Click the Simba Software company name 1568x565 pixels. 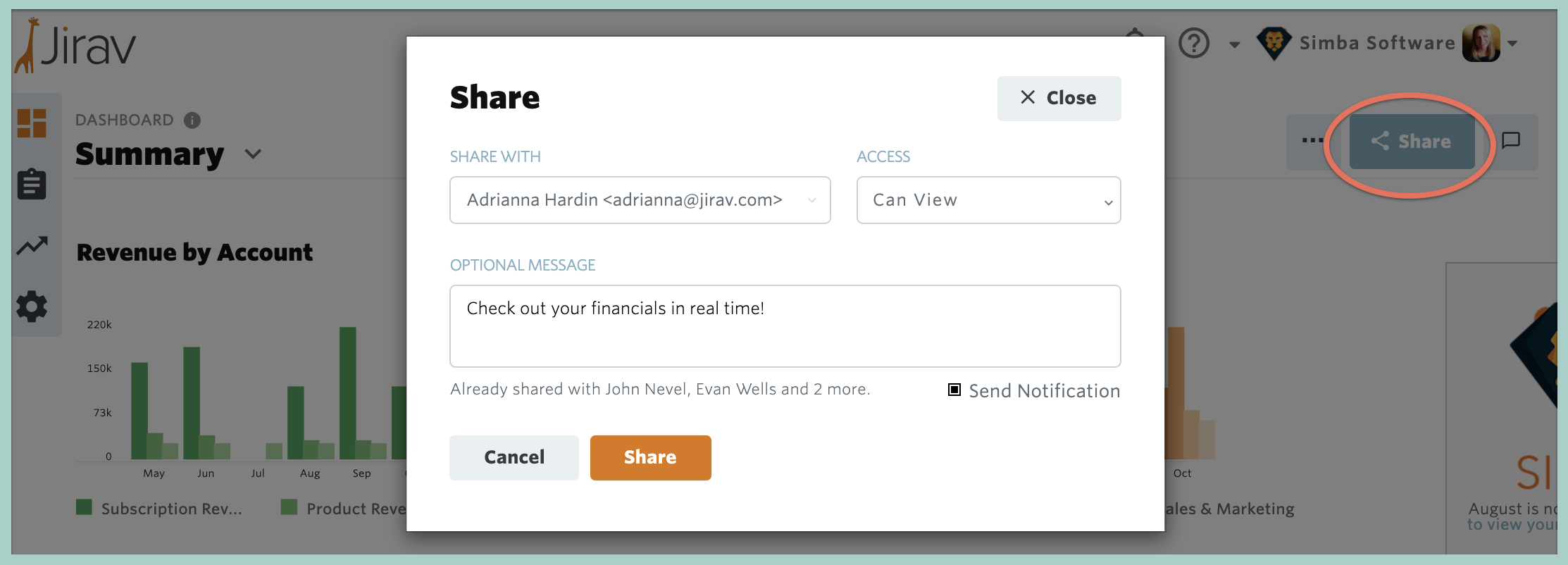click(x=1377, y=44)
